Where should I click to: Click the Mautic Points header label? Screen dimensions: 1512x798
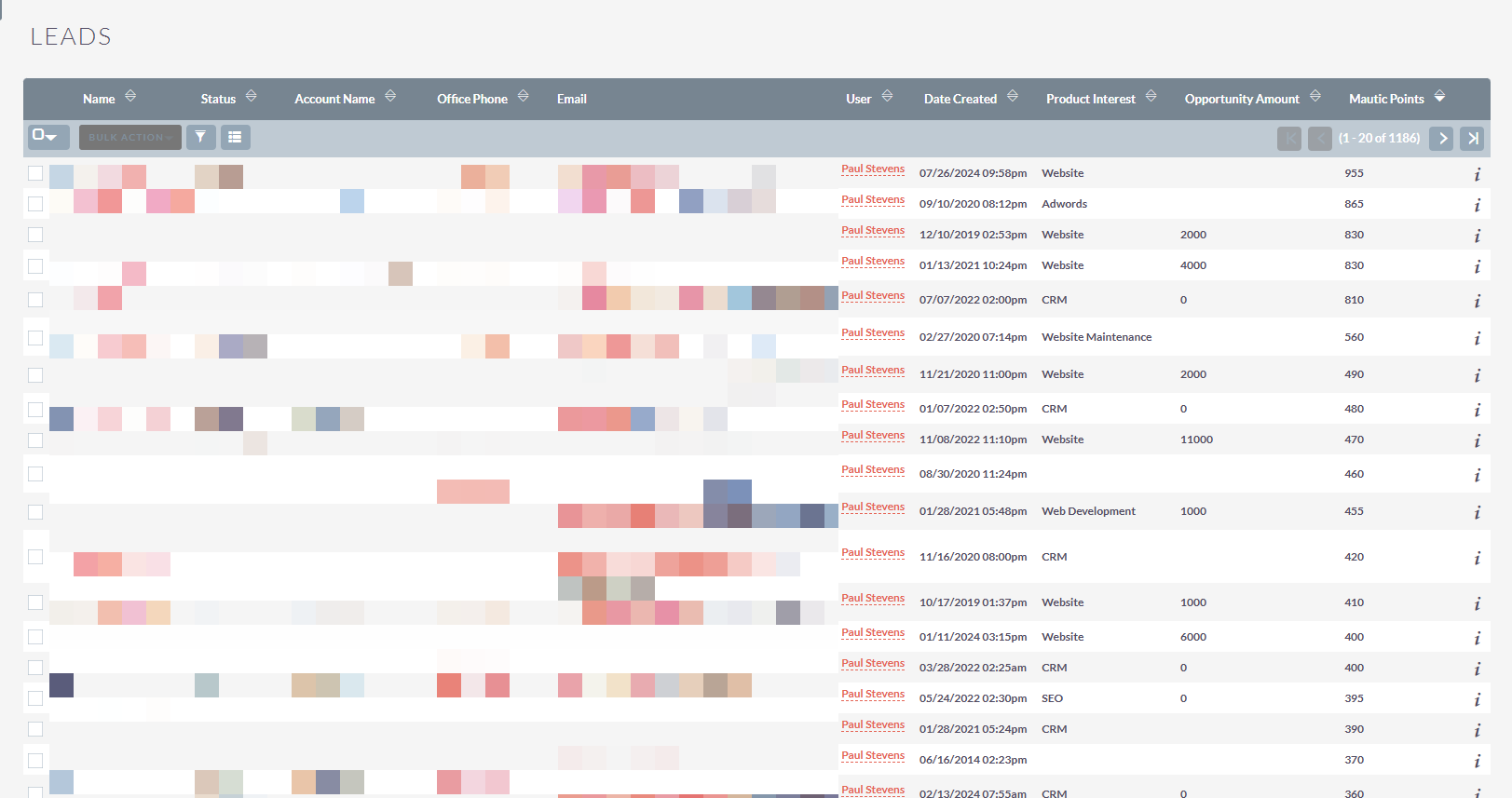1386,99
